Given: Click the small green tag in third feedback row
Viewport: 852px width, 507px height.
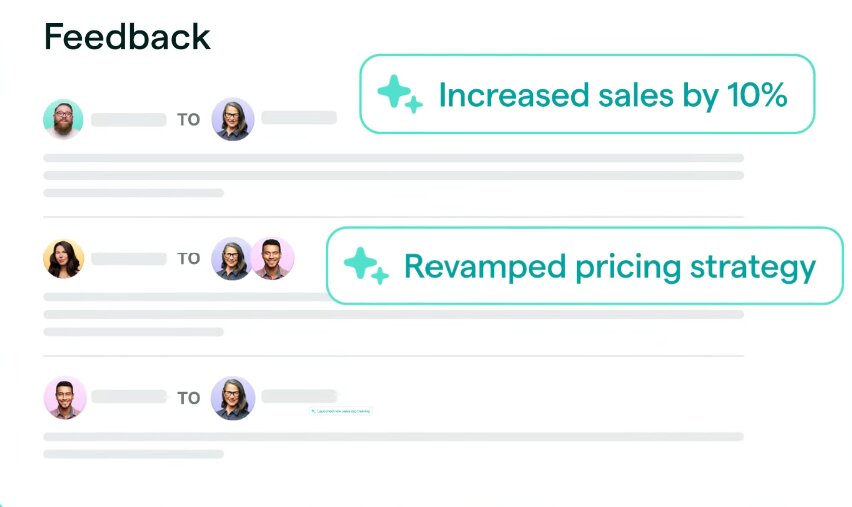Looking at the screenshot, I should point(340,411).
